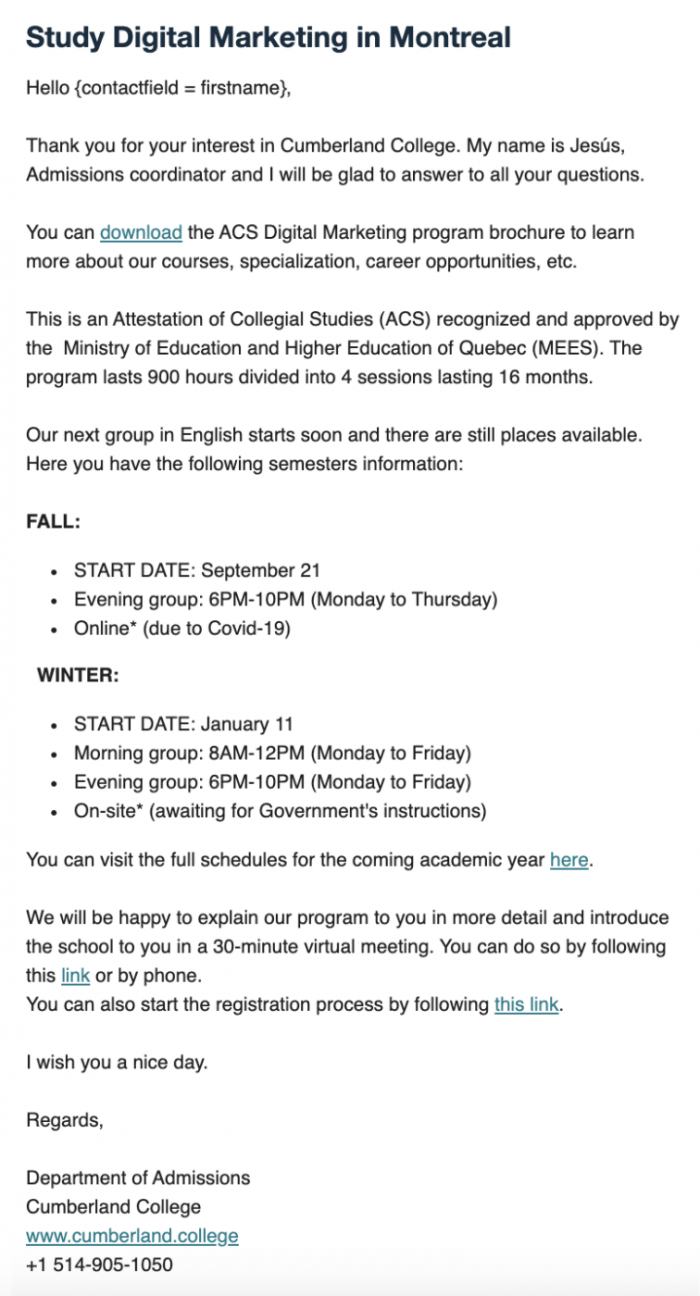This screenshot has height=1296, width=700.
Task: Click the 'Study Digital Marketing in Montreal' heading
Action: [x=268, y=38]
